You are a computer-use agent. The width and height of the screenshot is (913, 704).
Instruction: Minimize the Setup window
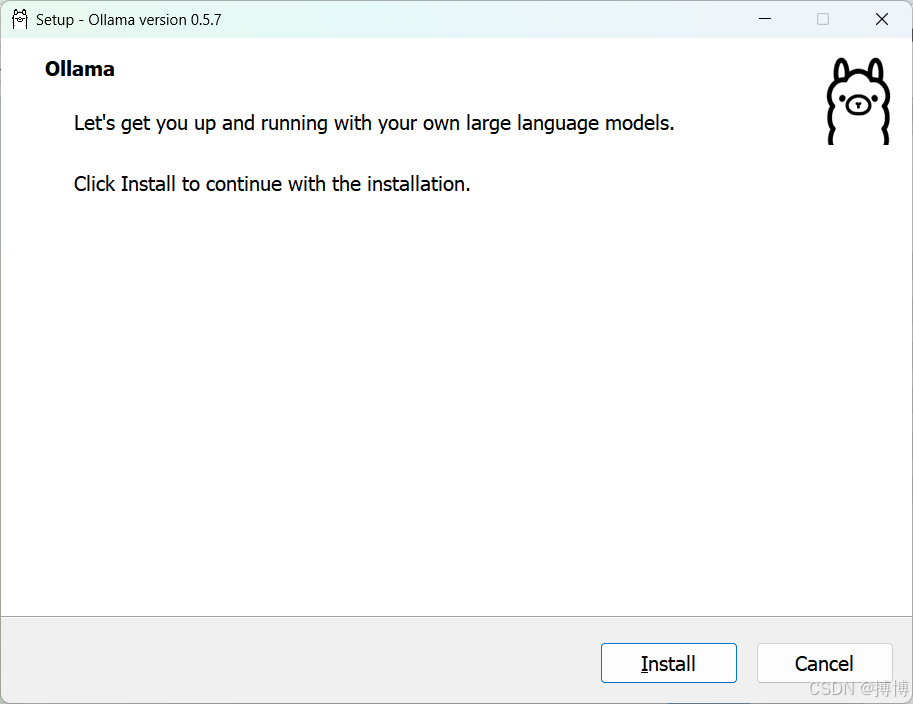point(765,19)
